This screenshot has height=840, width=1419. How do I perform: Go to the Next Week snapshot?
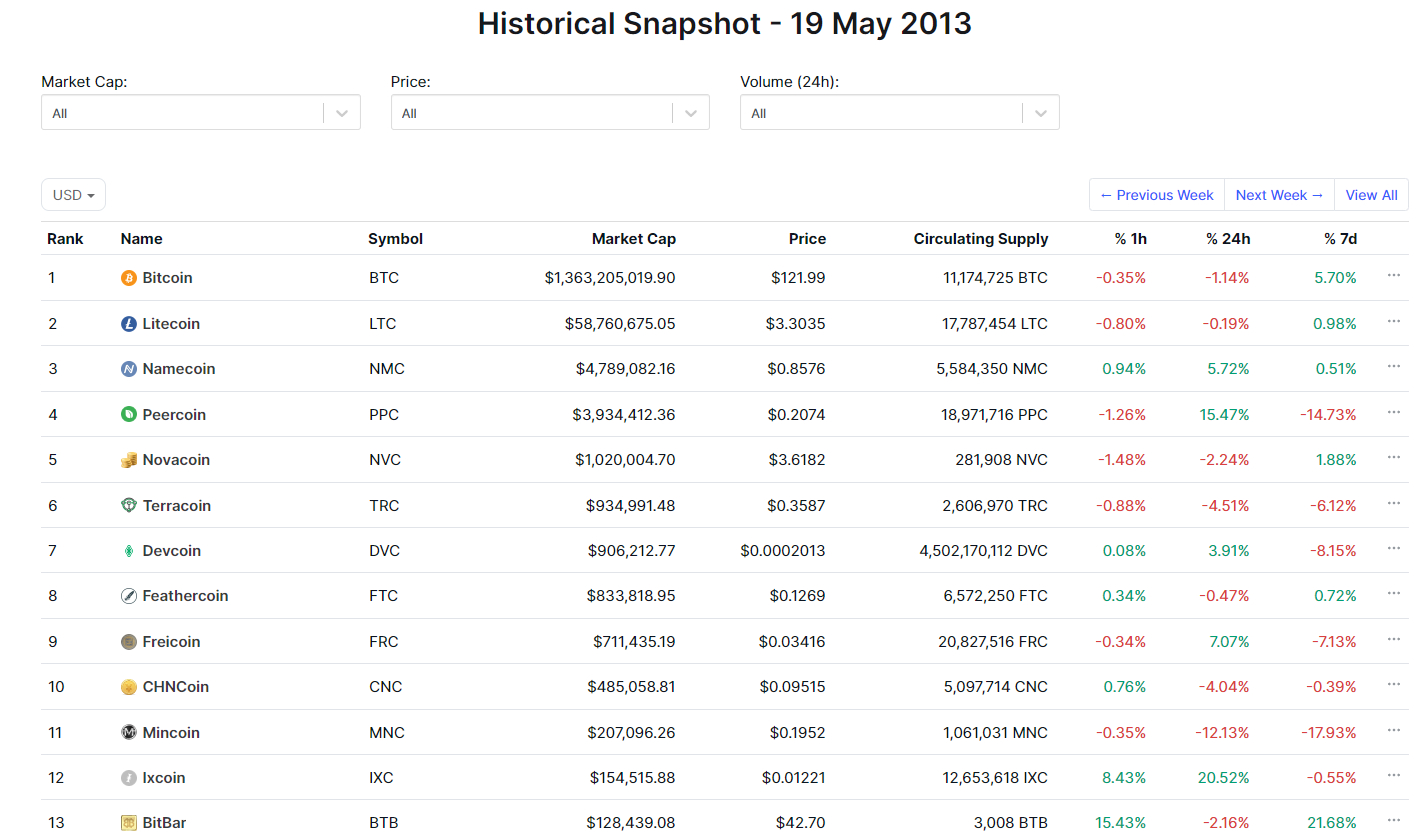point(1279,195)
